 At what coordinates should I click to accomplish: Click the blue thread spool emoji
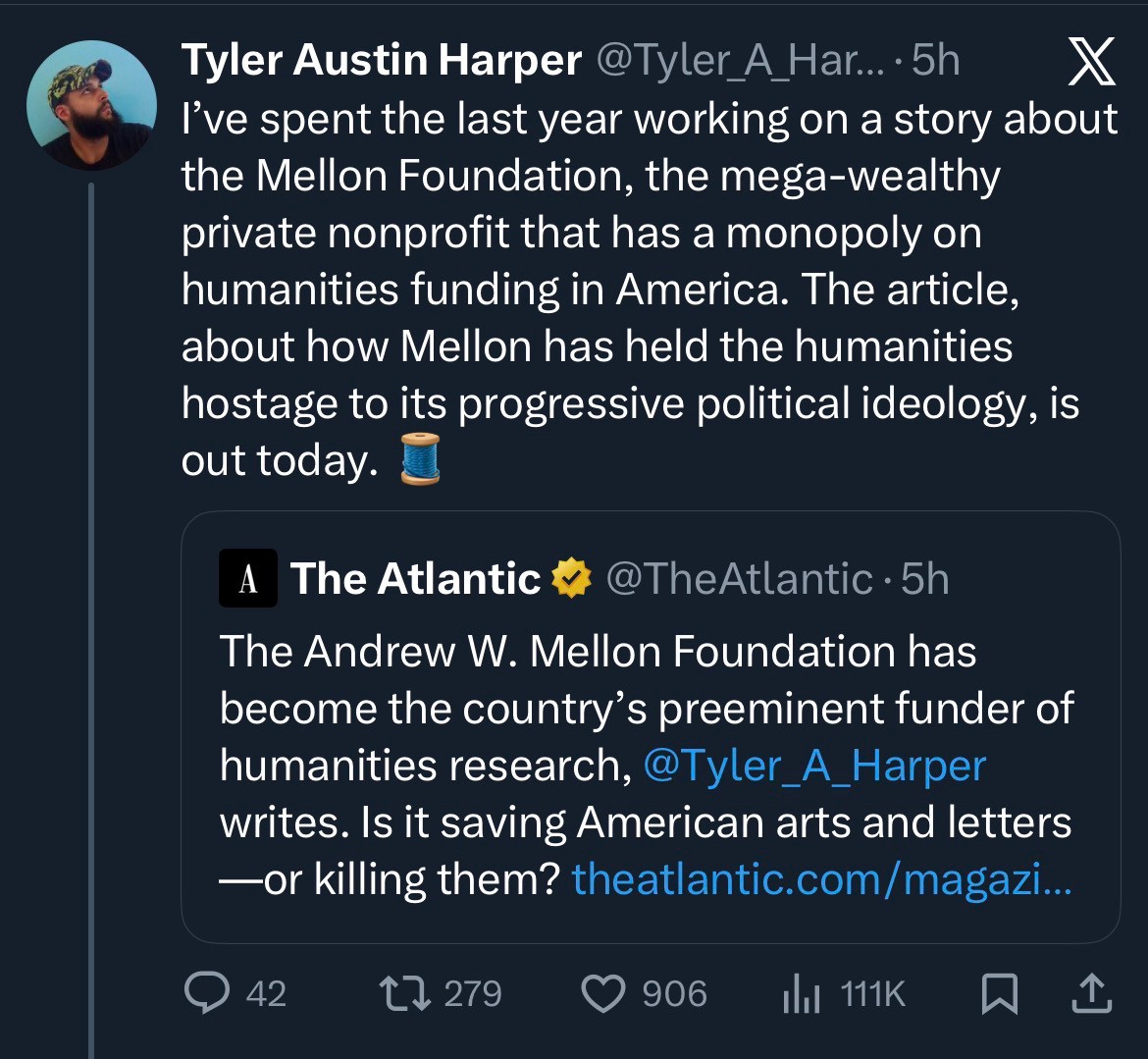(420, 457)
